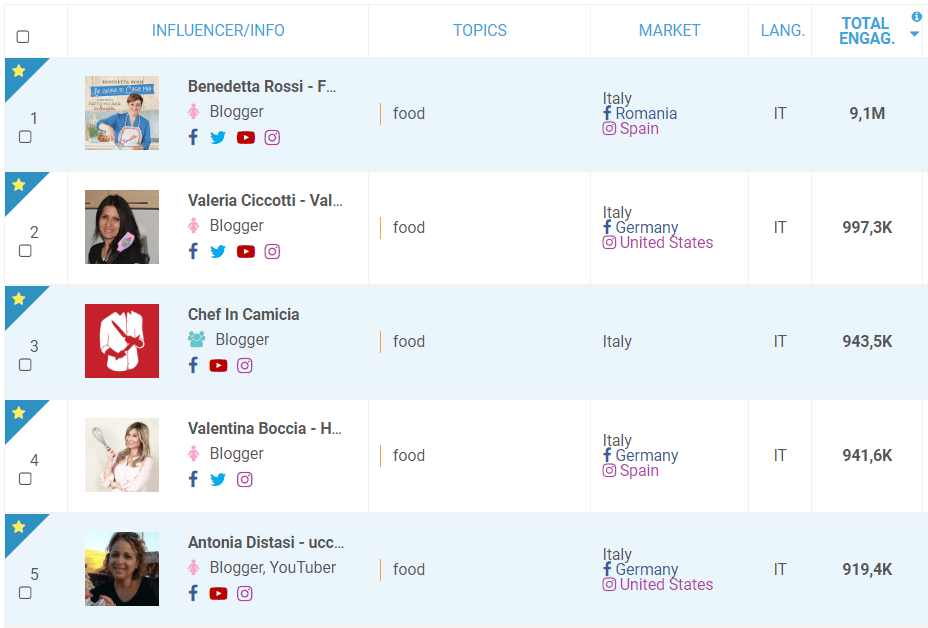928x628 pixels.
Task: Click Valentina Boccia's profile thumbnail
Action: 122,455
